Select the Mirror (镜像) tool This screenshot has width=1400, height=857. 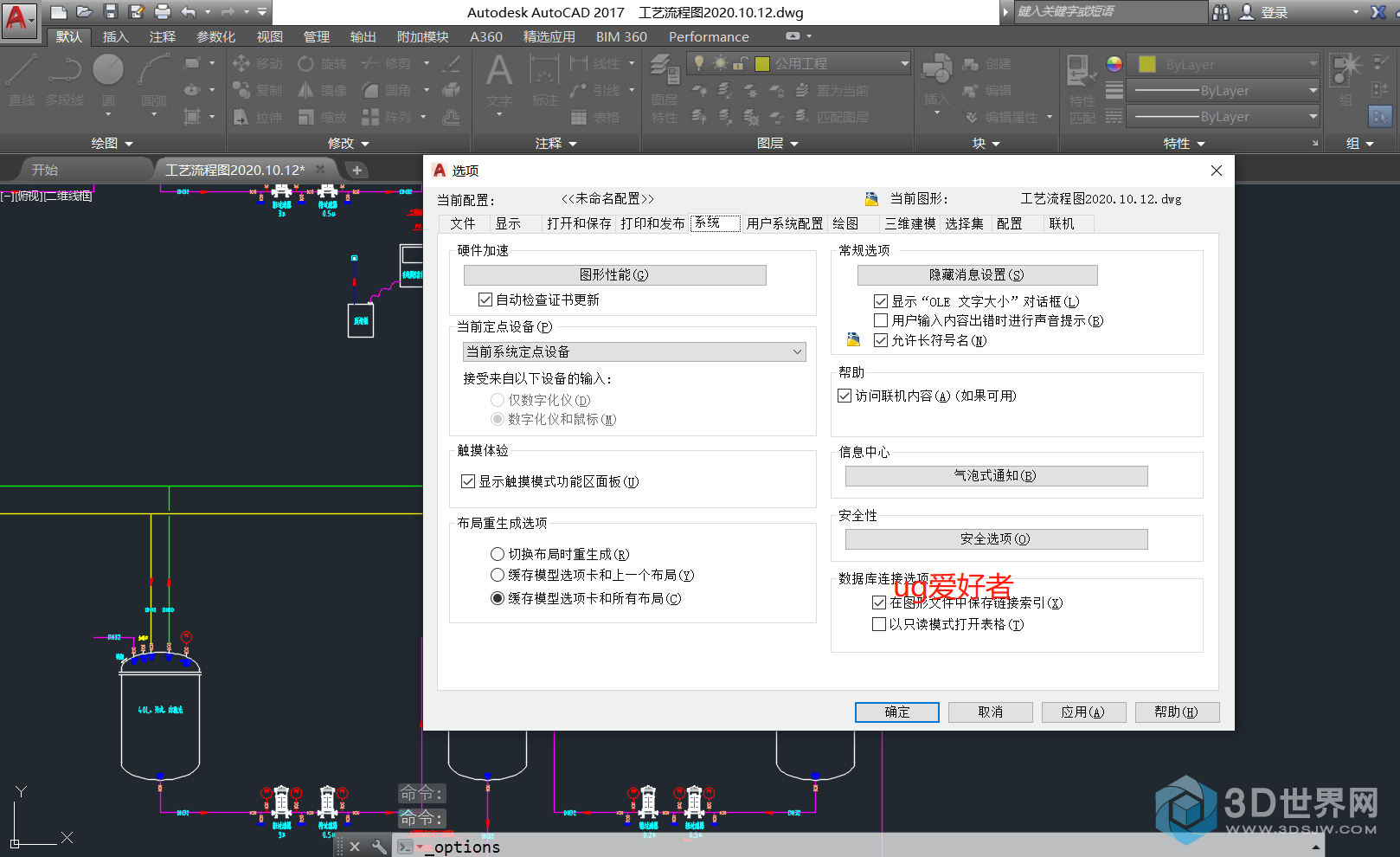323,90
